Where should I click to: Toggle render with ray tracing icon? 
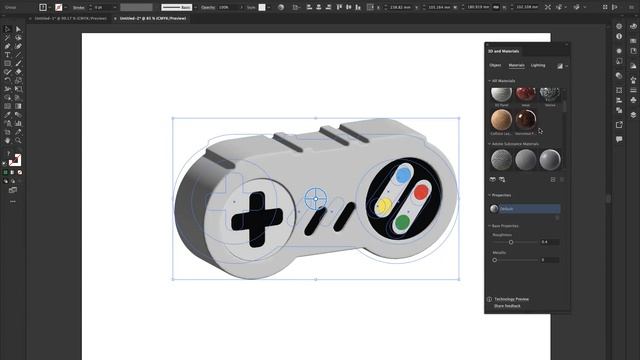click(560, 66)
